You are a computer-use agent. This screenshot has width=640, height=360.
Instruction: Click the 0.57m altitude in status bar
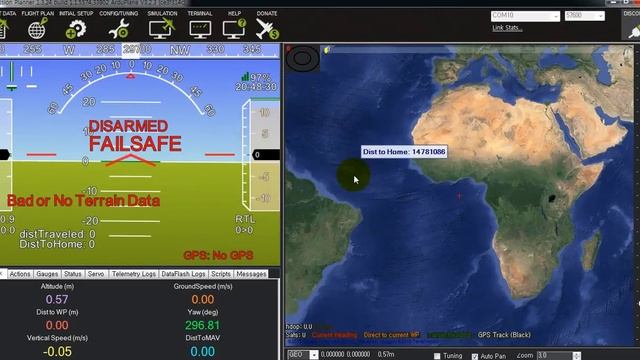point(386,355)
